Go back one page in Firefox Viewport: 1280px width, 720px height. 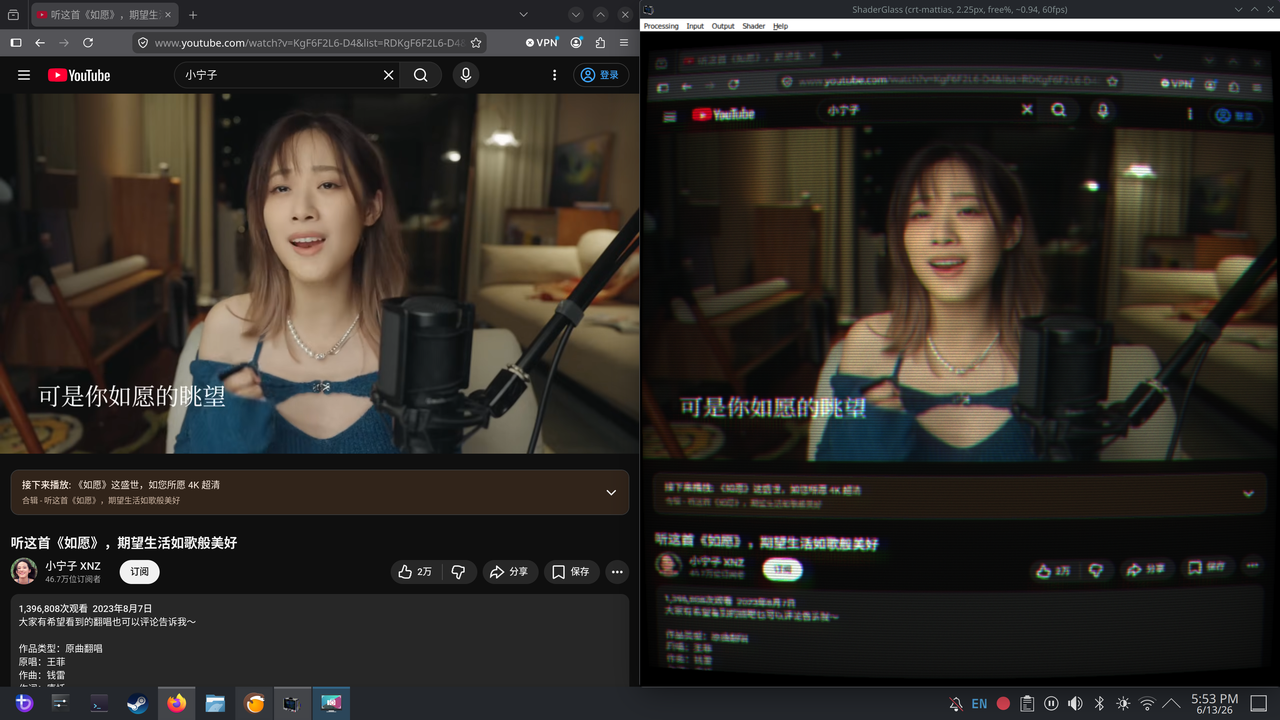point(40,43)
